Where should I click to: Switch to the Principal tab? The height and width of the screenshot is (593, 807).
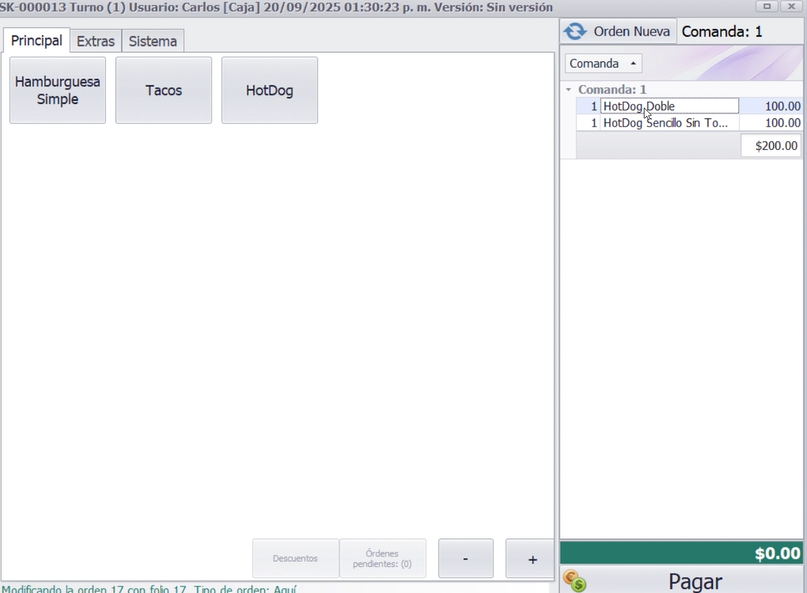(x=36, y=41)
